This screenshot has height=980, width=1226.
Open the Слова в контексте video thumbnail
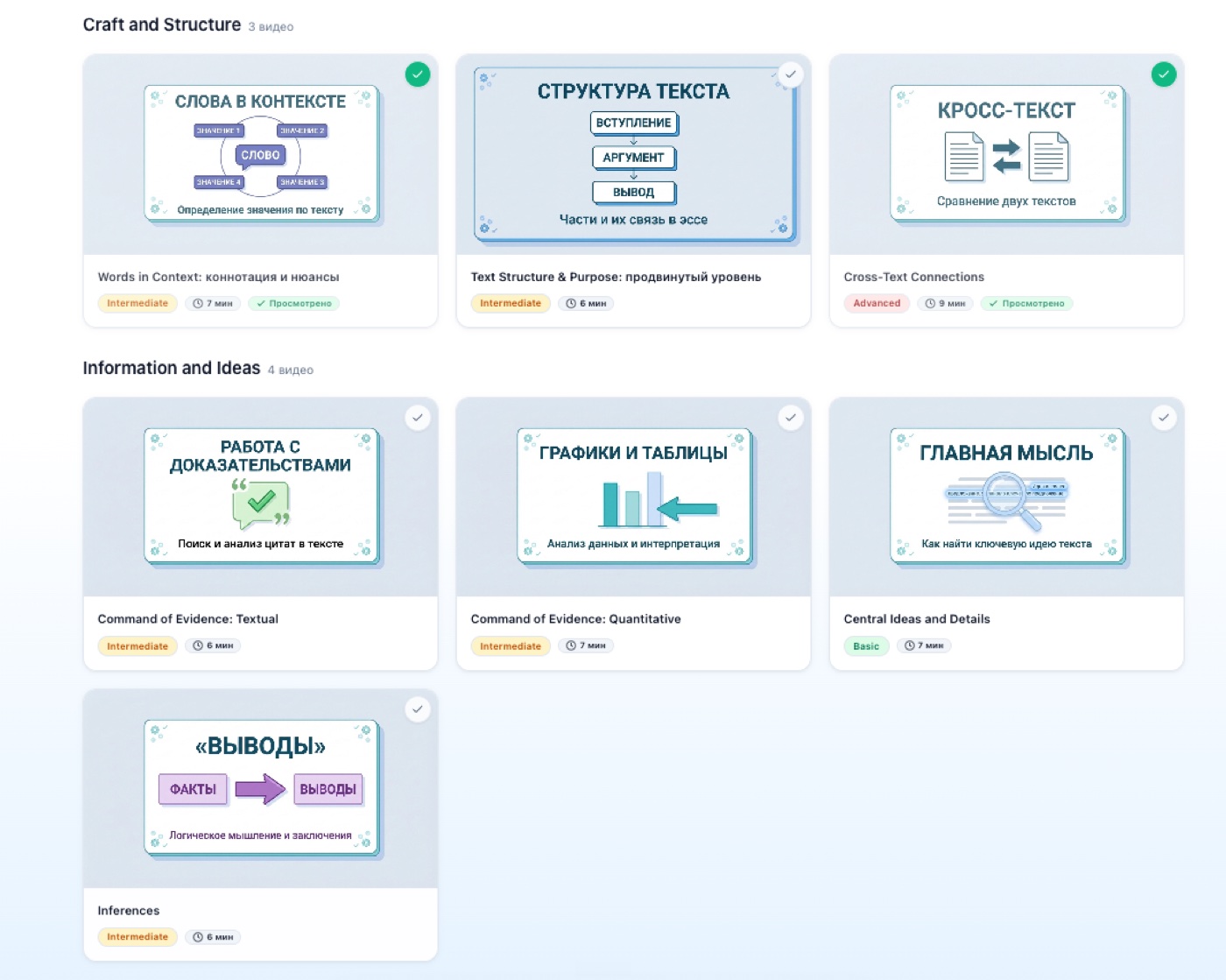[261, 154]
